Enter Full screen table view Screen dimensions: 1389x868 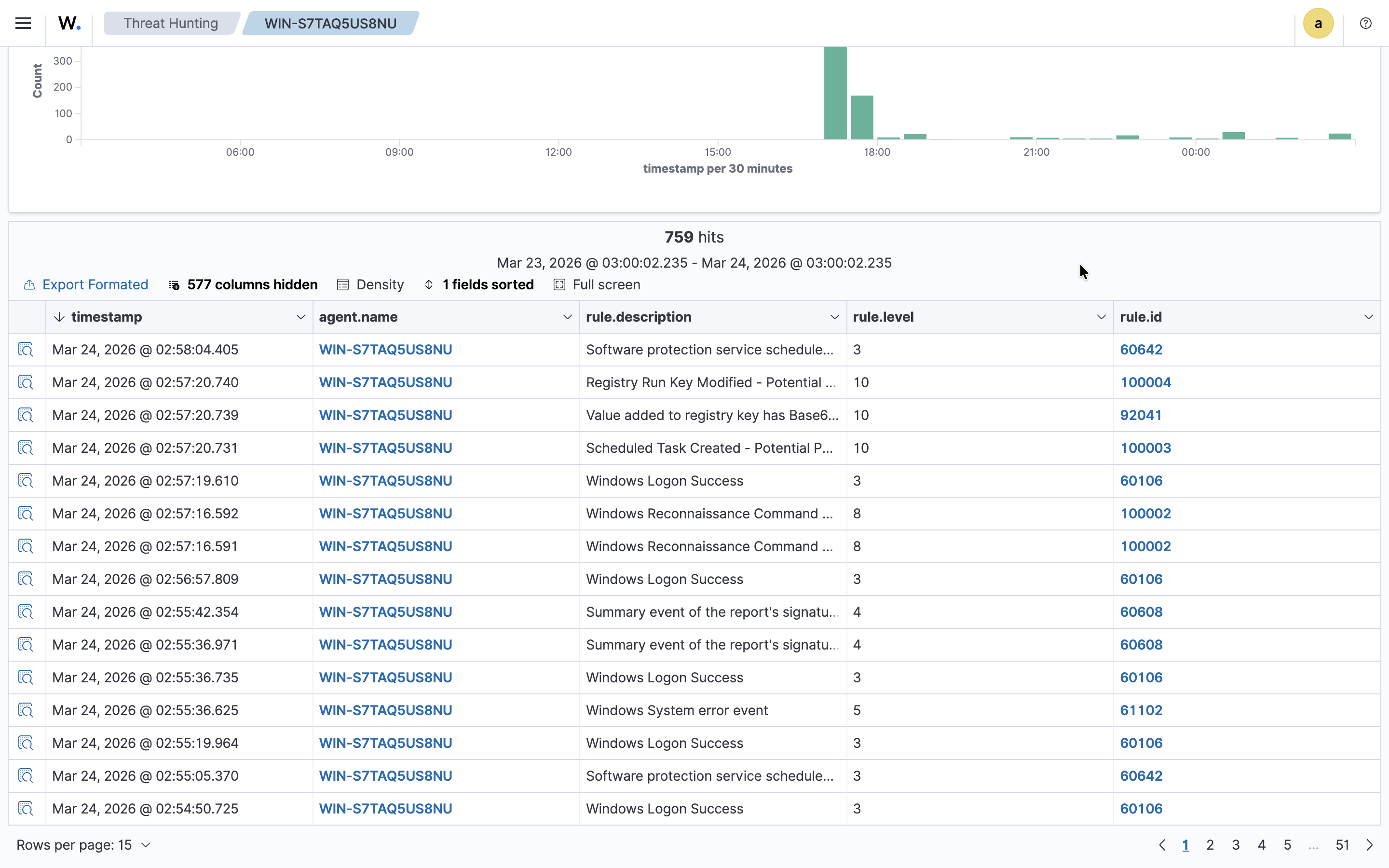pyautogui.click(x=597, y=284)
